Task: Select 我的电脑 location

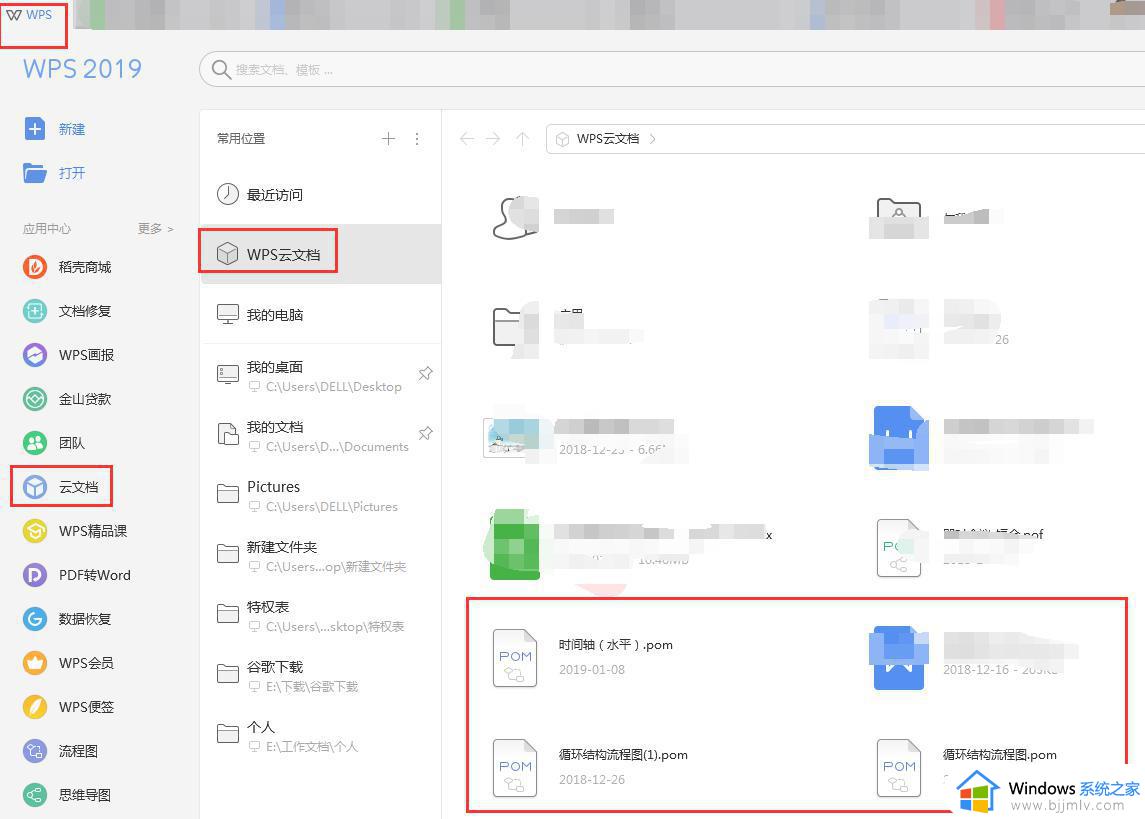Action: tap(321, 315)
